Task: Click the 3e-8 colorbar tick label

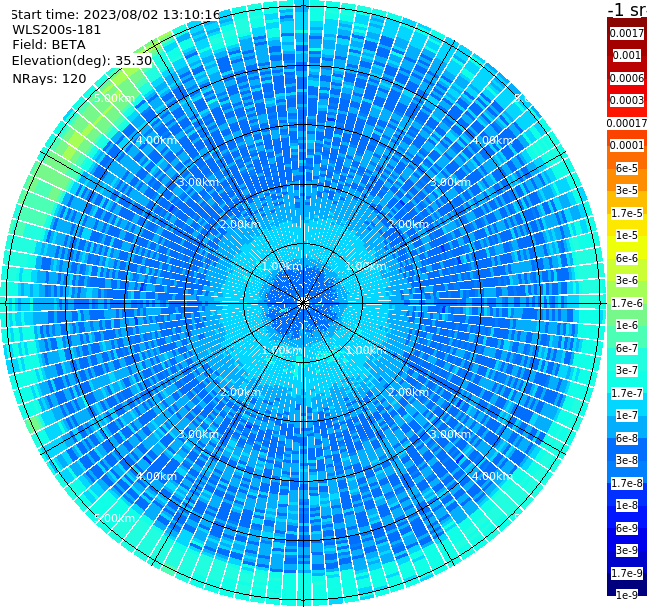Action: pos(627,460)
